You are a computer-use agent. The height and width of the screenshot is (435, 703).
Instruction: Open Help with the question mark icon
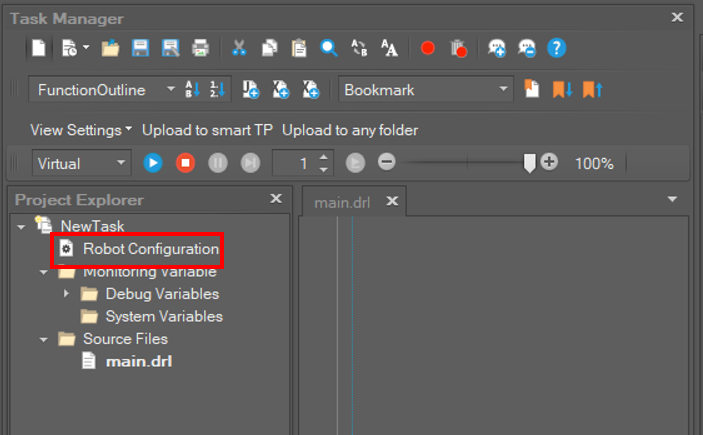pos(557,48)
